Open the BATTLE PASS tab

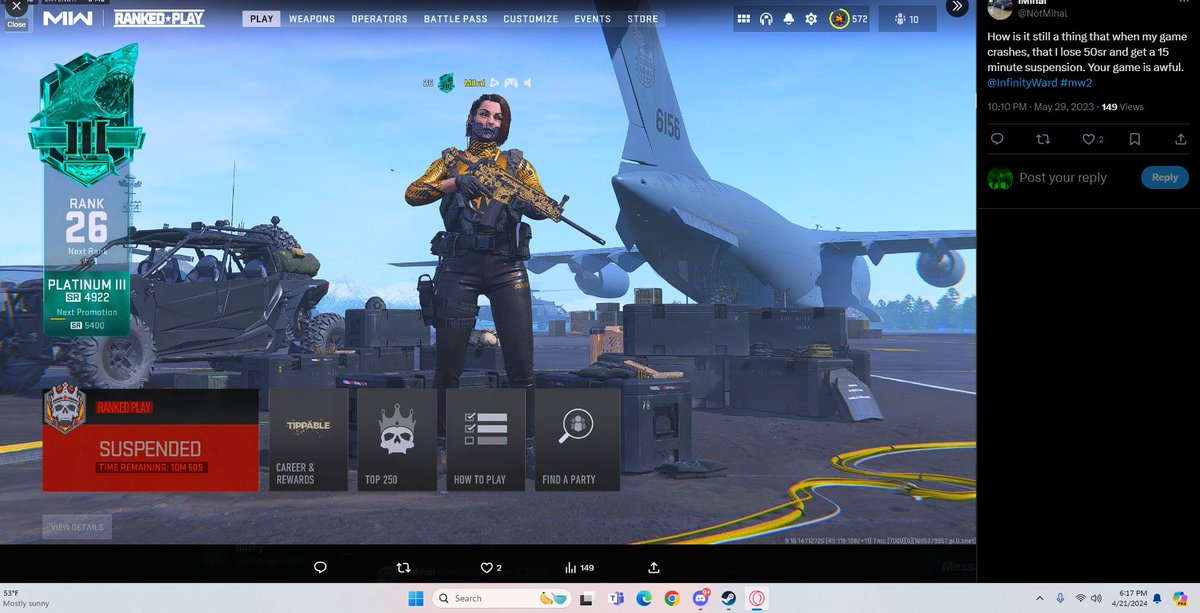coord(457,19)
